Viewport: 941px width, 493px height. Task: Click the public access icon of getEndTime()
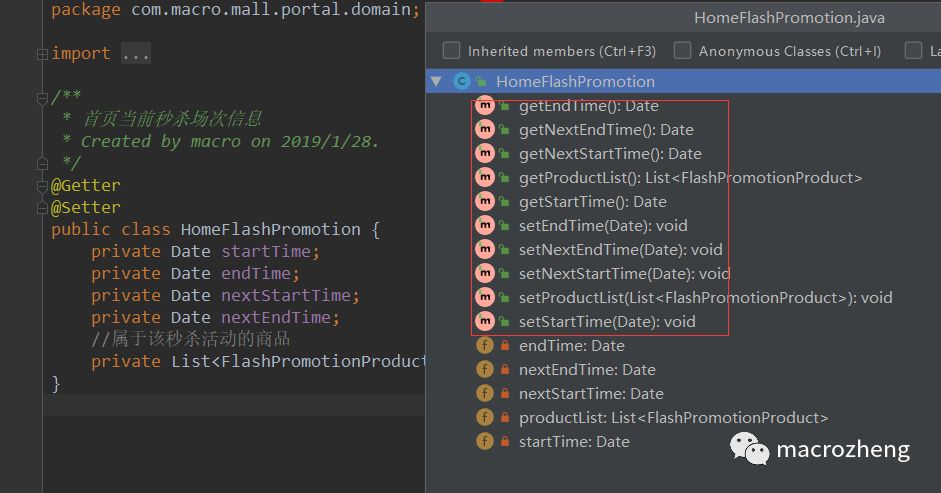(505, 106)
